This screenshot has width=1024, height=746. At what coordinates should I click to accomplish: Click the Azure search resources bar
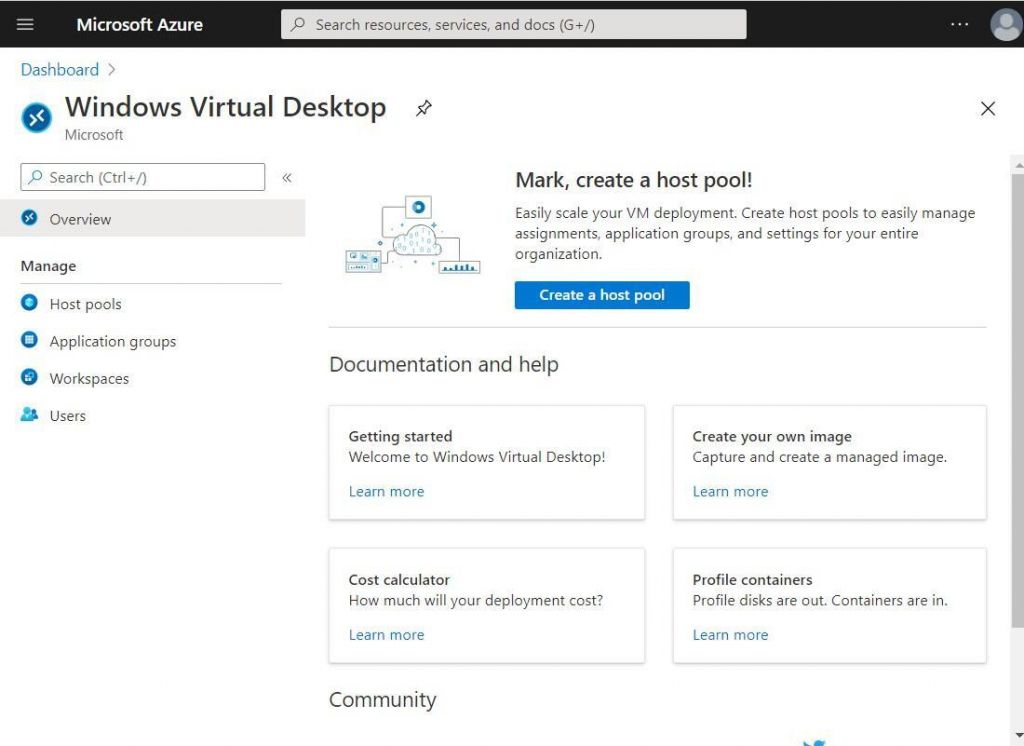click(513, 24)
